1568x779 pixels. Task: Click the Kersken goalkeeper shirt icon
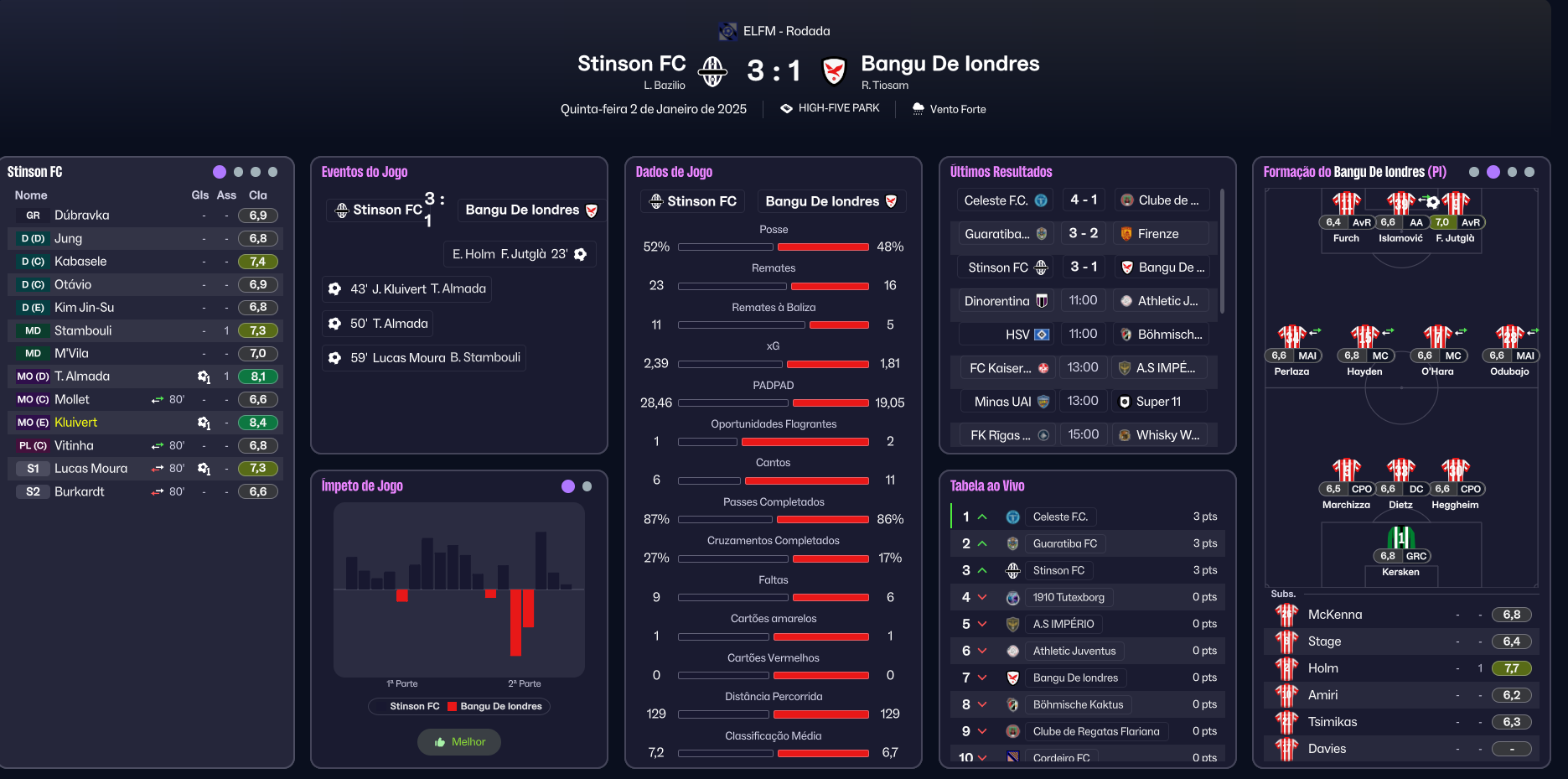click(1400, 538)
